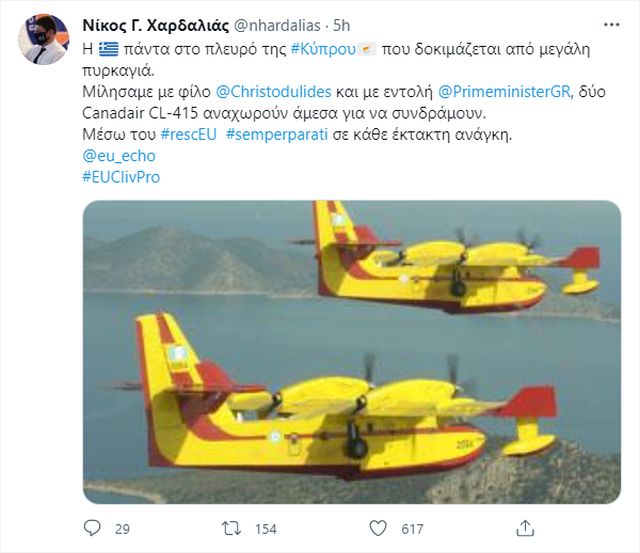Open the #semperparati hashtag

277,135
